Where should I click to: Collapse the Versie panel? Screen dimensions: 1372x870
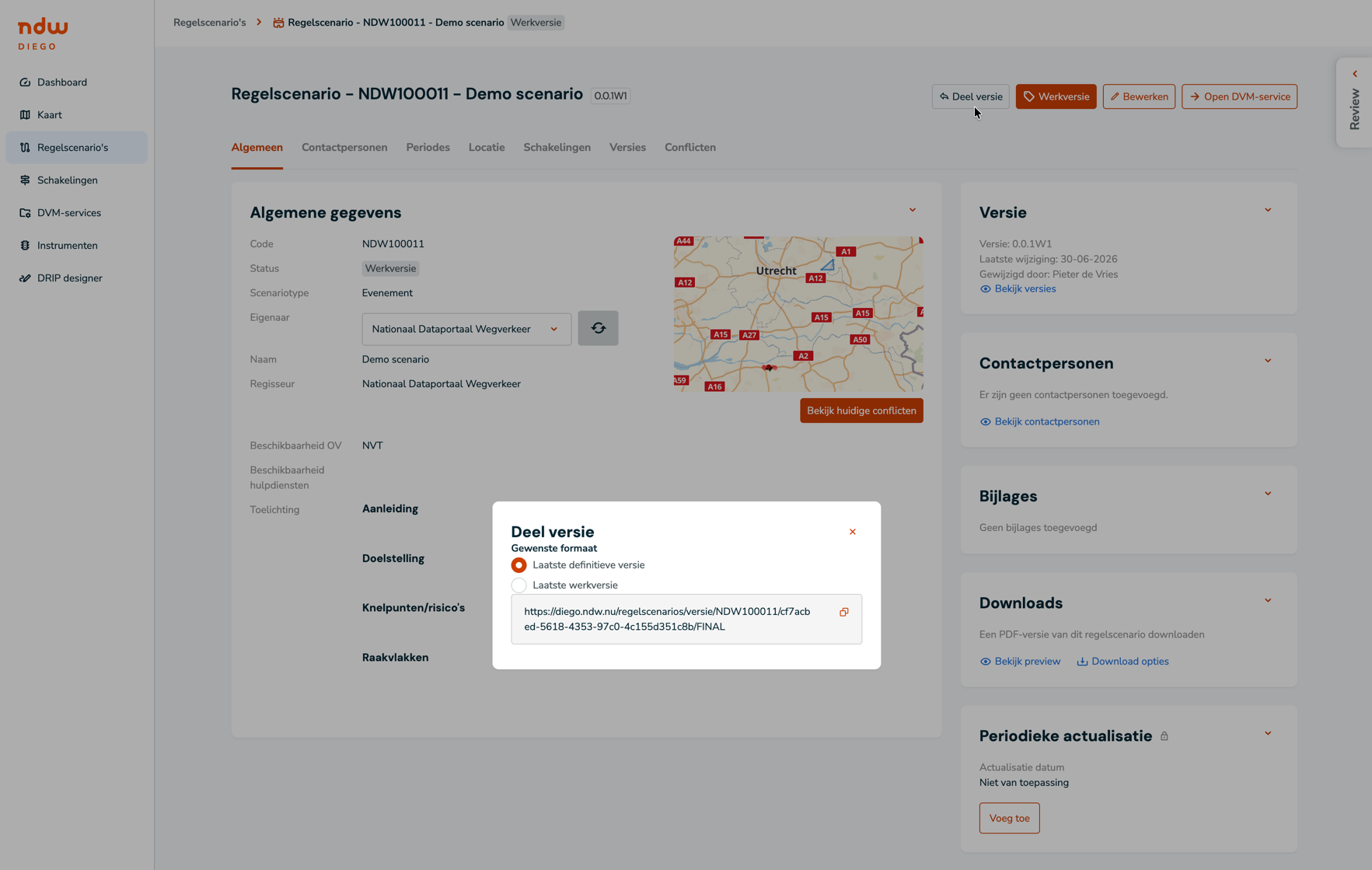click(1267, 210)
